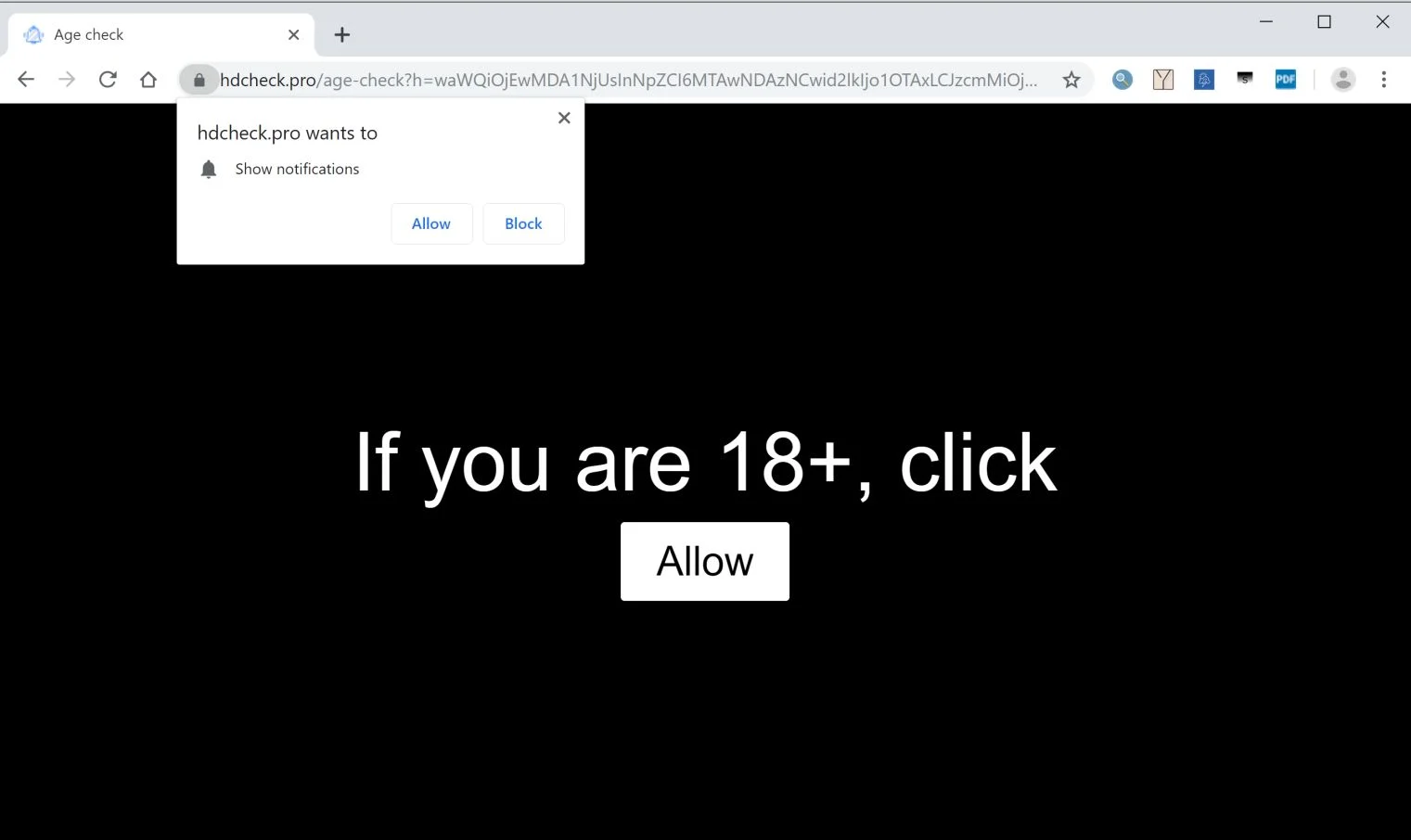Click the bell icon beside Show notifications
The height and width of the screenshot is (840, 1411).
209,169
